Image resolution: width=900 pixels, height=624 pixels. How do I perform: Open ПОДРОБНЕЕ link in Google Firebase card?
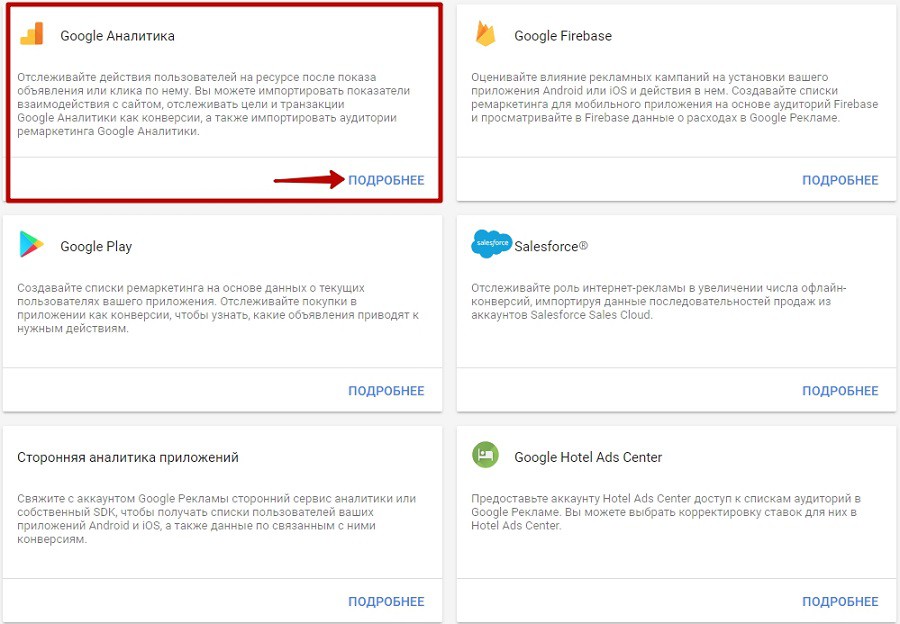pyautogui.click(x=840, y=180)
